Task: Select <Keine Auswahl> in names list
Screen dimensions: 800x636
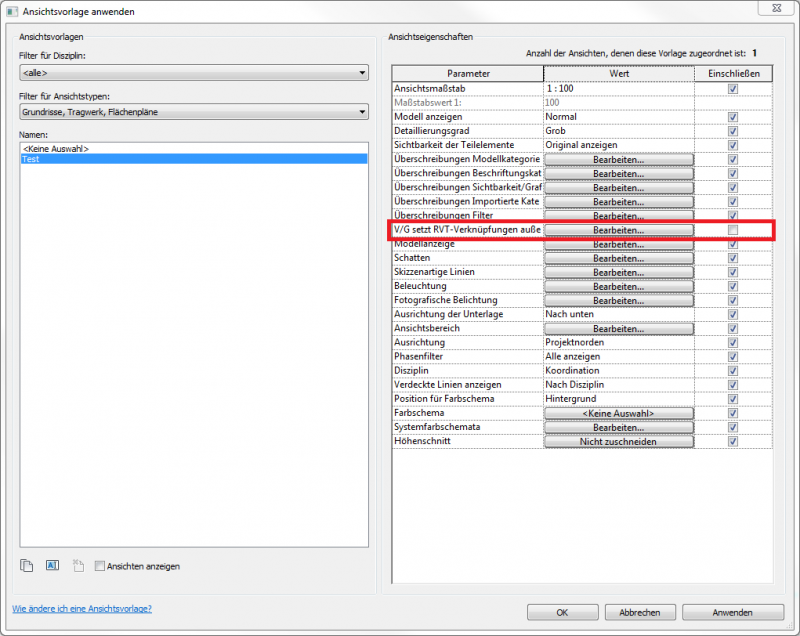Action: [194, 148]
